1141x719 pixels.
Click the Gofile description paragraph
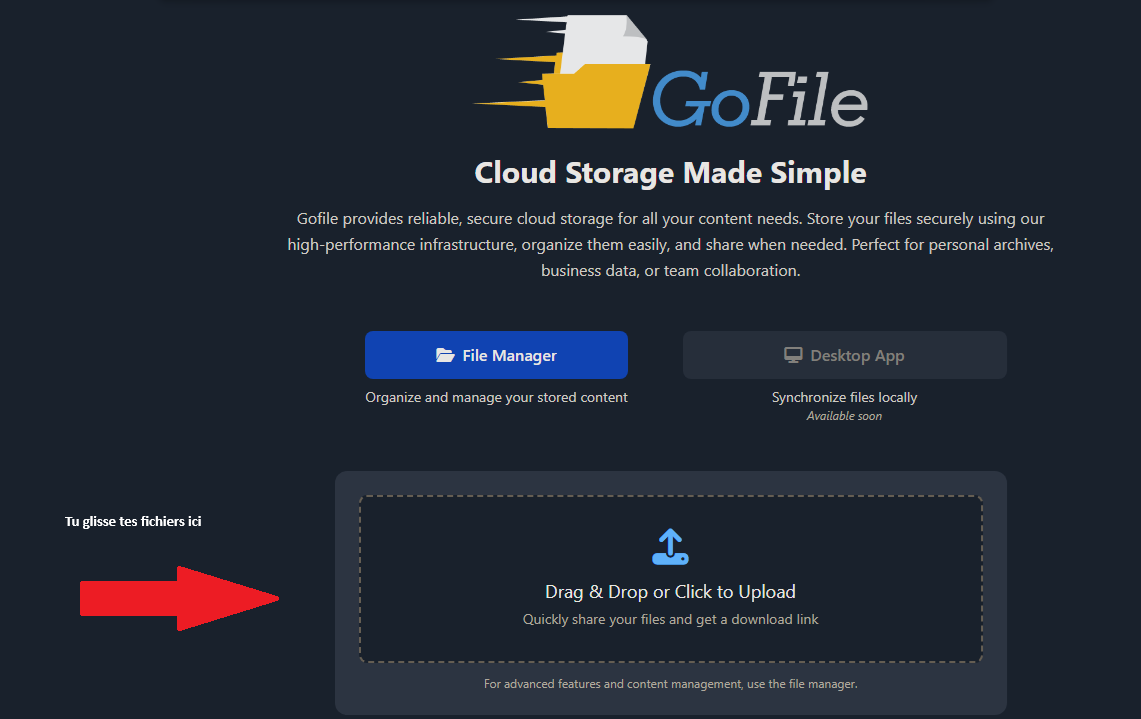point(670,244)
